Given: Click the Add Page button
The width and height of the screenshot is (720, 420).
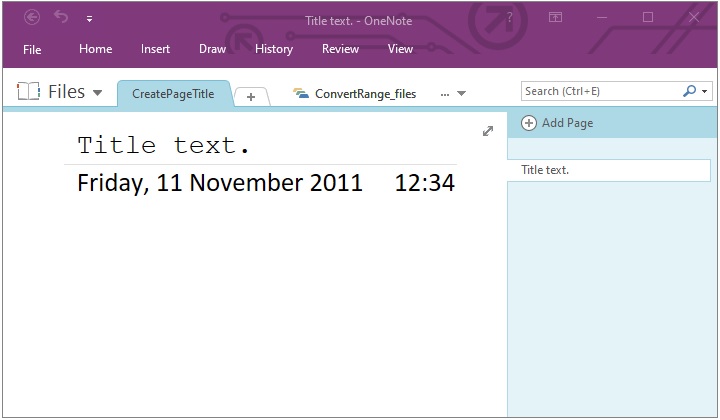Looking at the screenshot, I should (558, 123).
